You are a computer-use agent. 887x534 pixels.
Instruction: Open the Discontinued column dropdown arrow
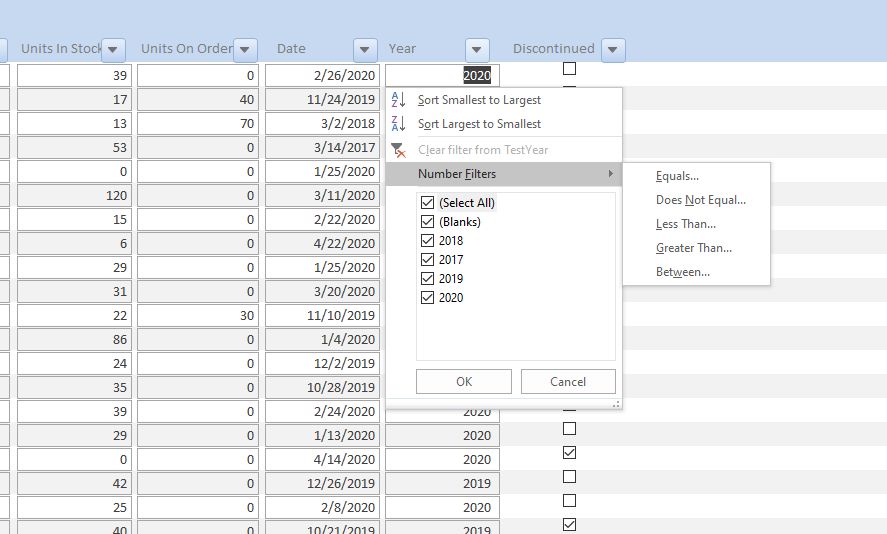tap(614, 49)
